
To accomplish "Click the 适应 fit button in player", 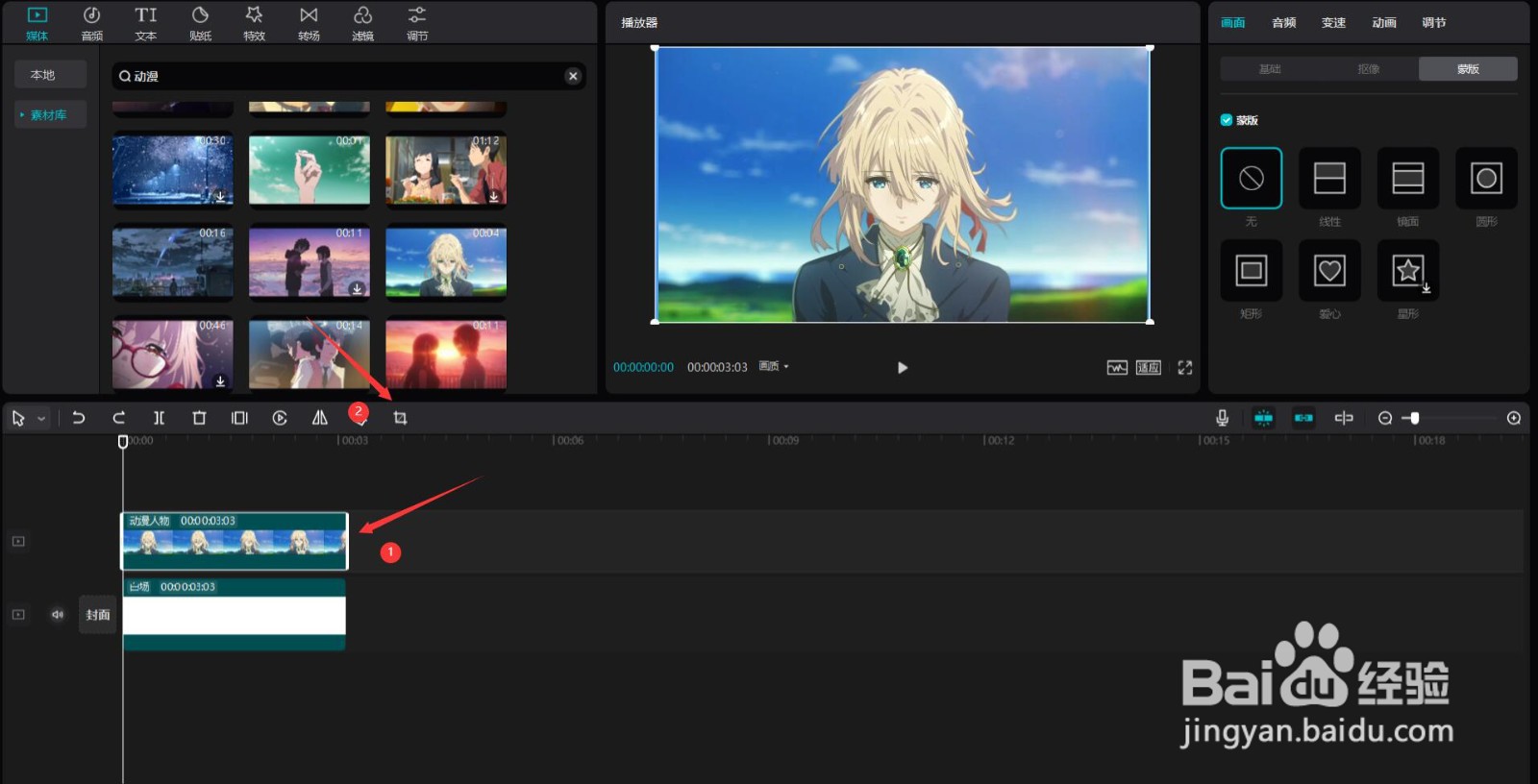I will tap(1149, 367).
